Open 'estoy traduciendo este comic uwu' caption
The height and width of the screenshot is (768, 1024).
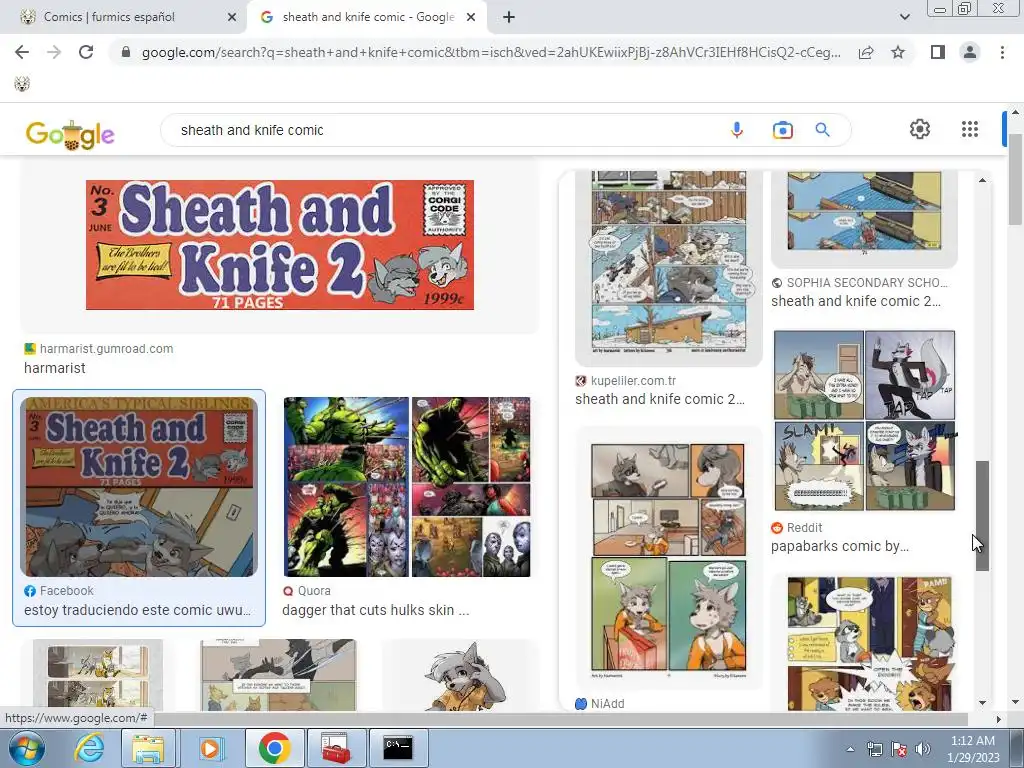click(x=138, y=610)
